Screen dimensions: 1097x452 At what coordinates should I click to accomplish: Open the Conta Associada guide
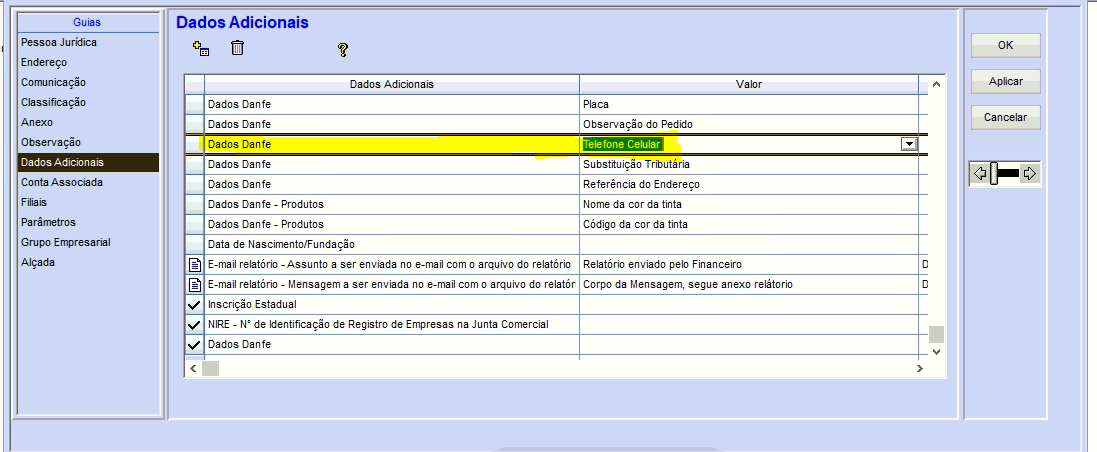tap(62, 182)
